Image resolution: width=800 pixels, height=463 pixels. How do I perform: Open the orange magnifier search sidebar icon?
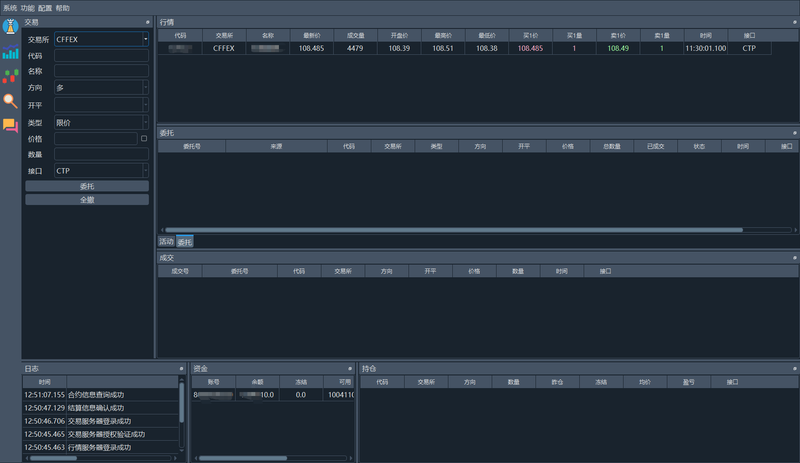click(x=10, y=101)
